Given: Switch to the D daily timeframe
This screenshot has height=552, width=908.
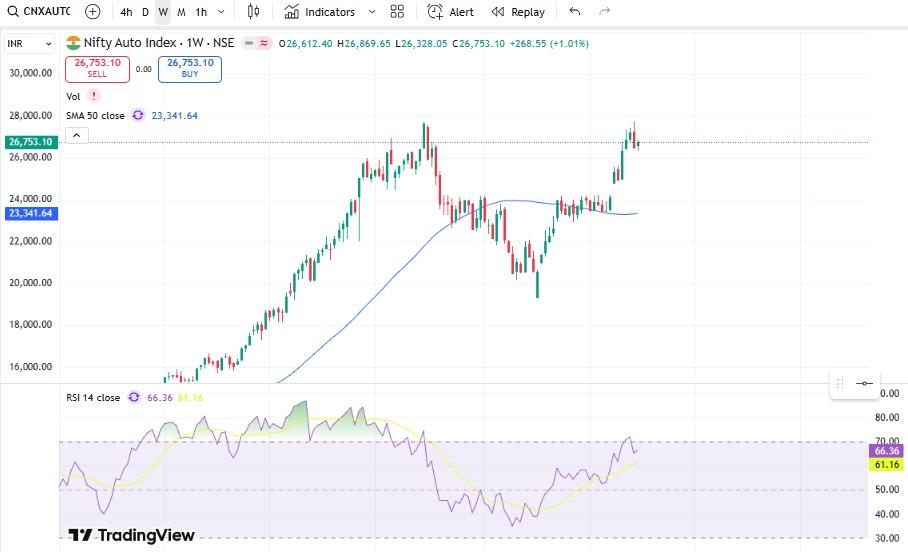Looking at the screenshot, I should [145, 12].
